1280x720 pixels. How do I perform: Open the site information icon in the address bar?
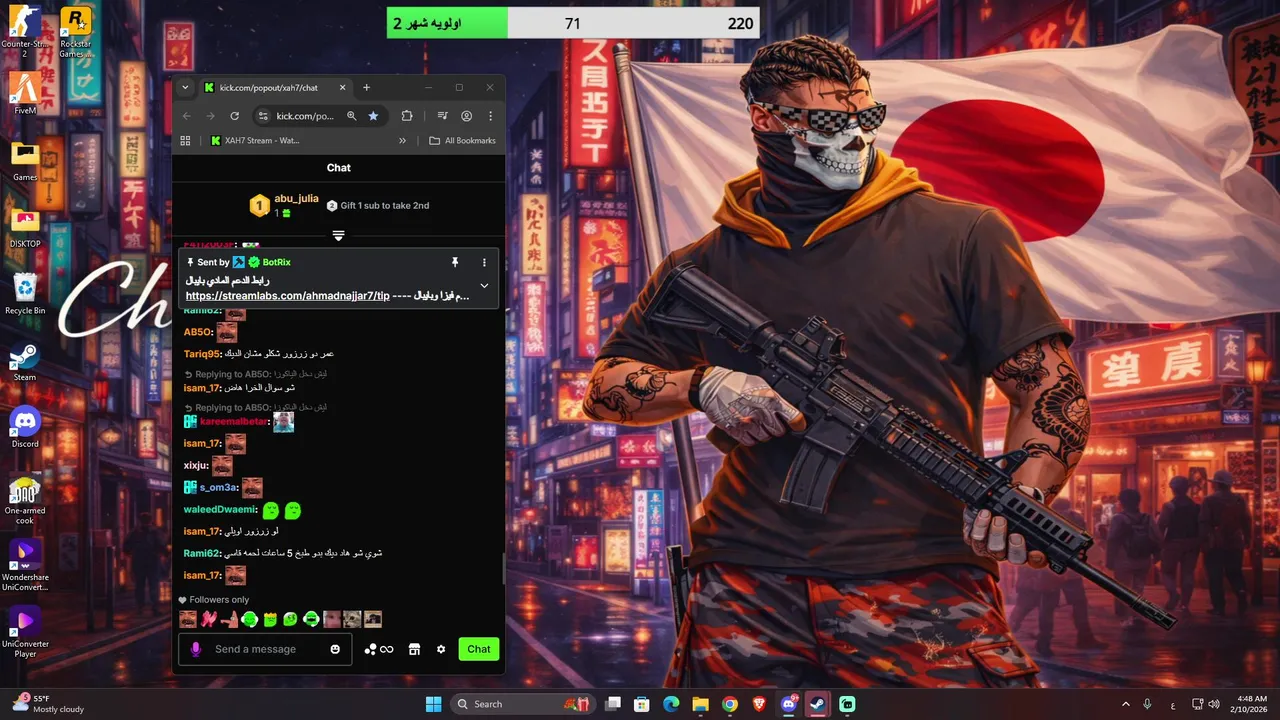(x=263, y=116)
